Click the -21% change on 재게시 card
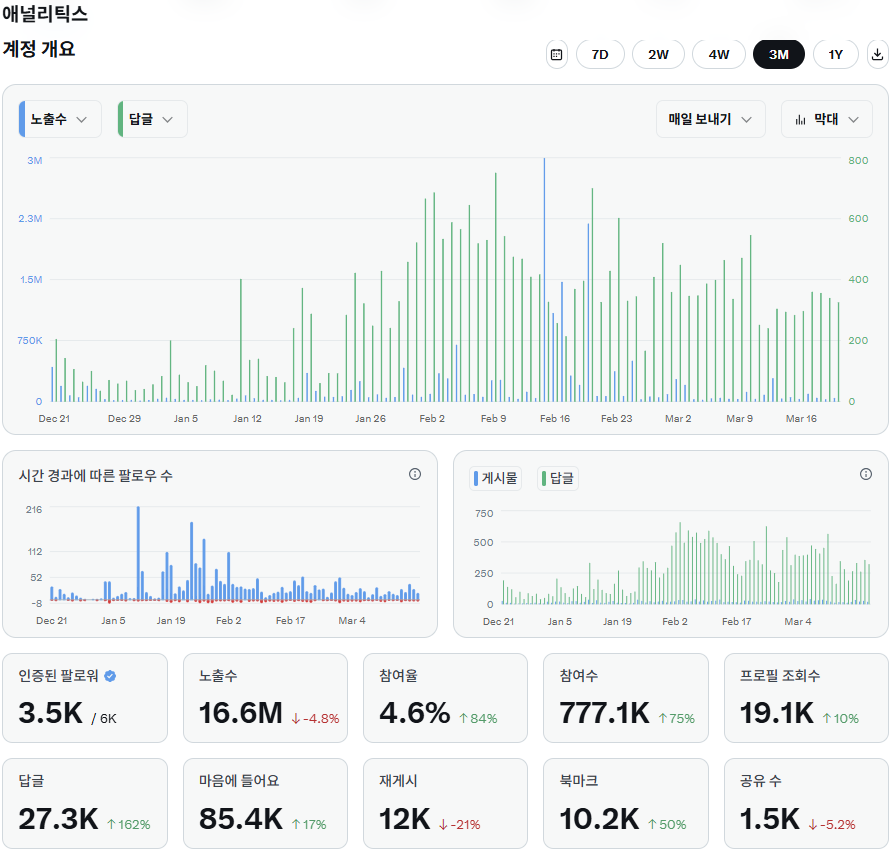 [x=460, y=824]
